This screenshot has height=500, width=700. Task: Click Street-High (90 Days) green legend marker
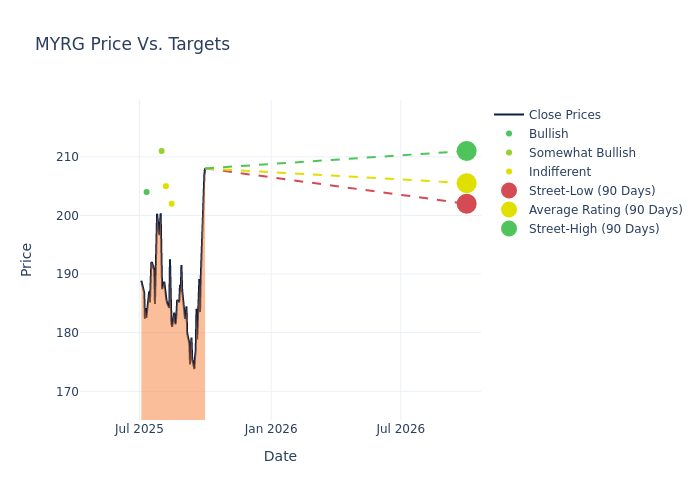click(509, 229)
